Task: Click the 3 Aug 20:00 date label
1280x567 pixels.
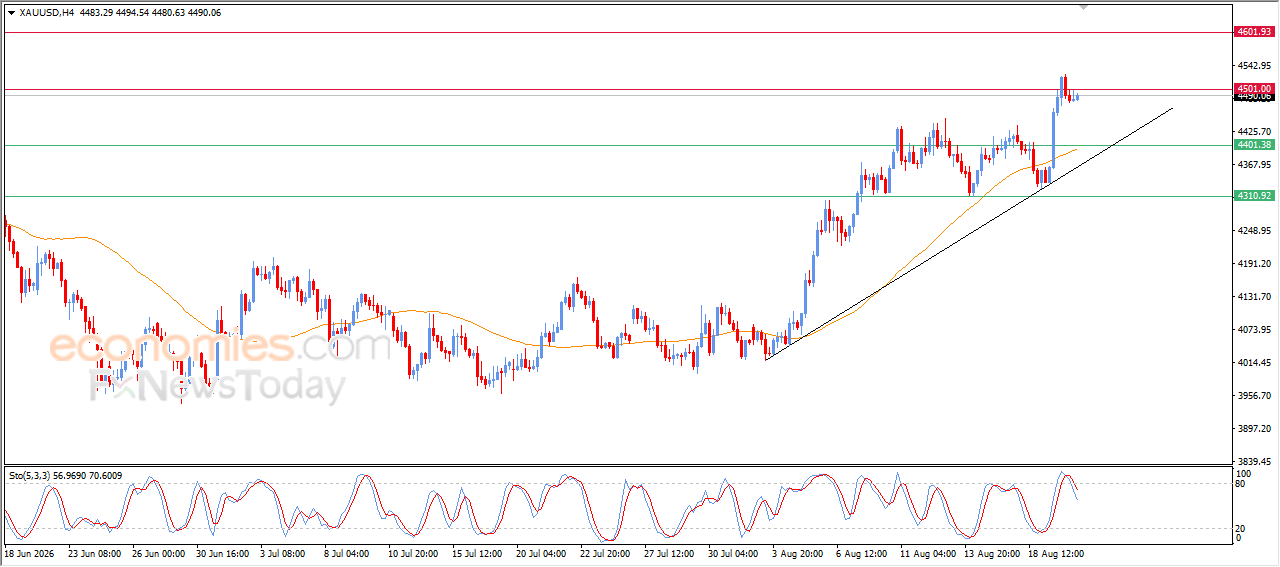Action: (x=795, y=552)
